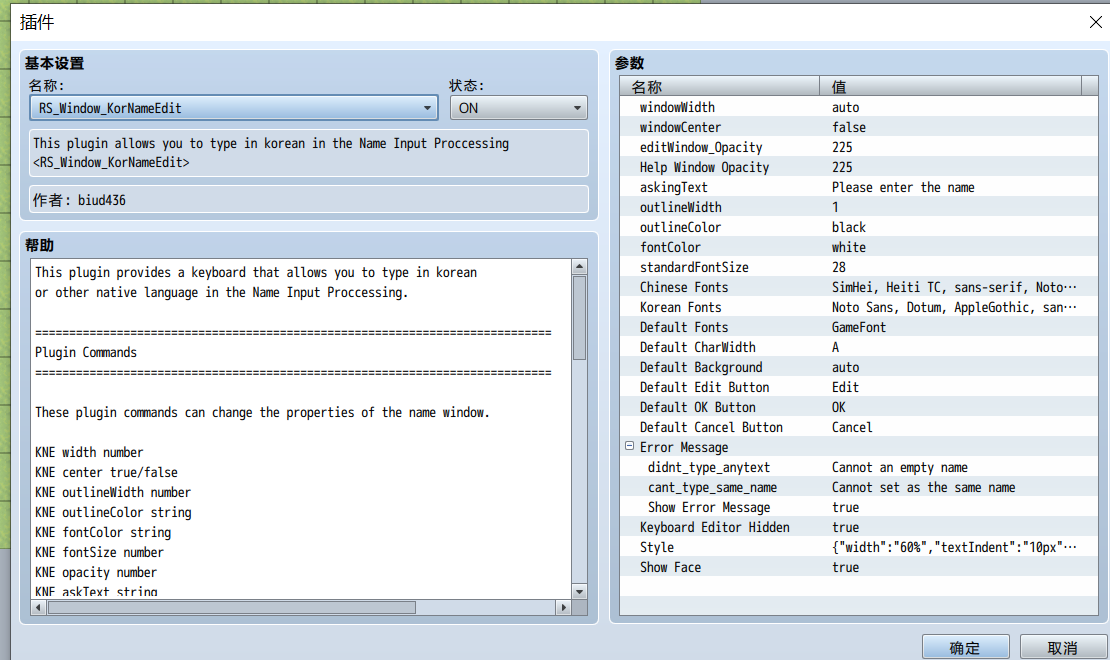Screen dimensions: 1110x660
Task: Click the 值 column header
Action: coord(950,86)
